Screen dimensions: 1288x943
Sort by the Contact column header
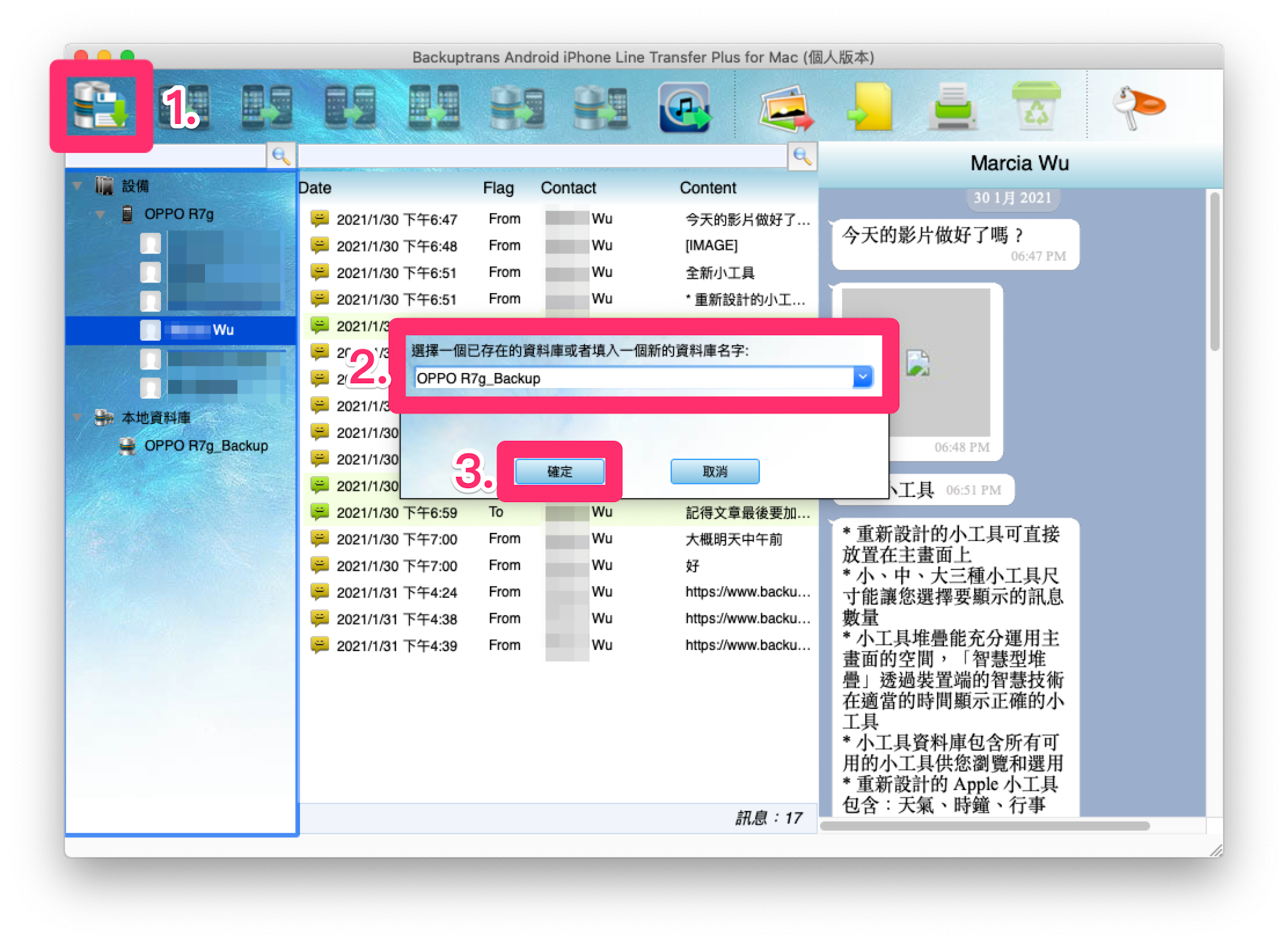pyautogui.click(x=569, y=187)
